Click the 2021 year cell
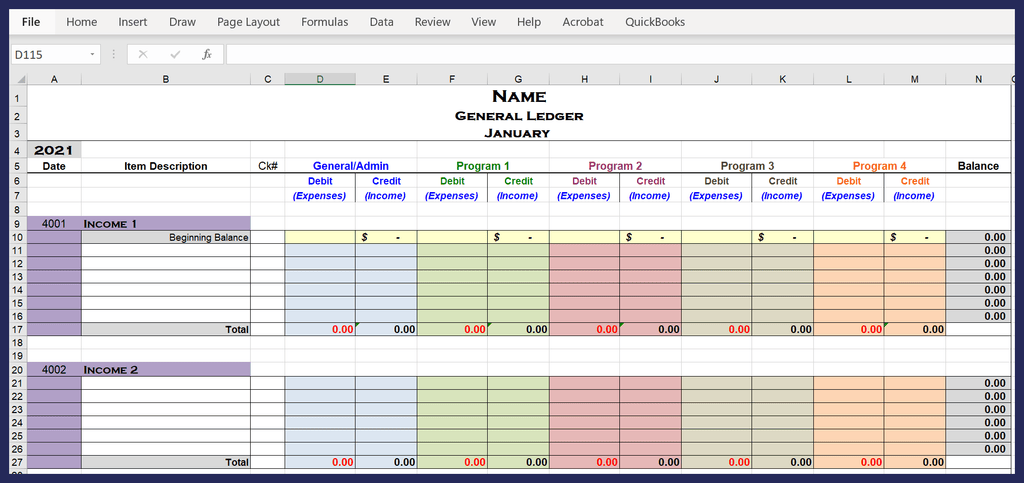The image size is (1024, 483). 54,150
